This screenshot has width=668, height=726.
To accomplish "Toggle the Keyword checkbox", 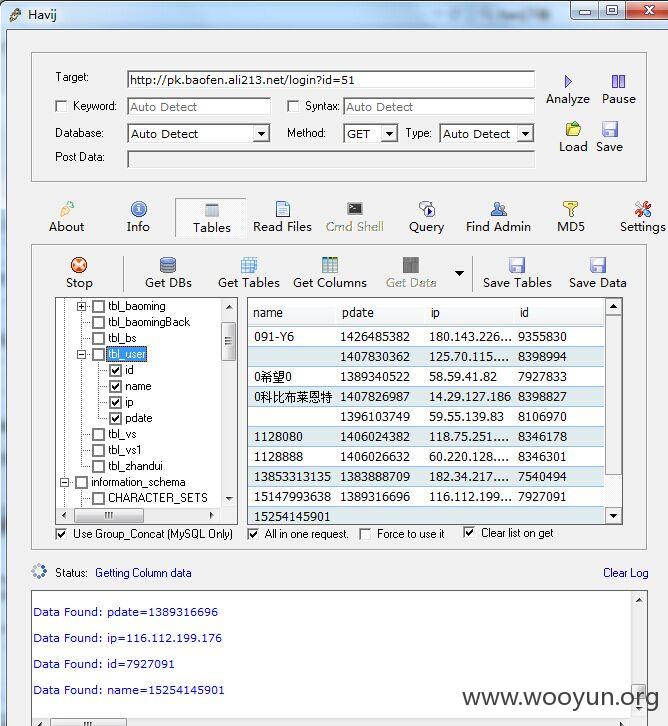I will point(61,106).
